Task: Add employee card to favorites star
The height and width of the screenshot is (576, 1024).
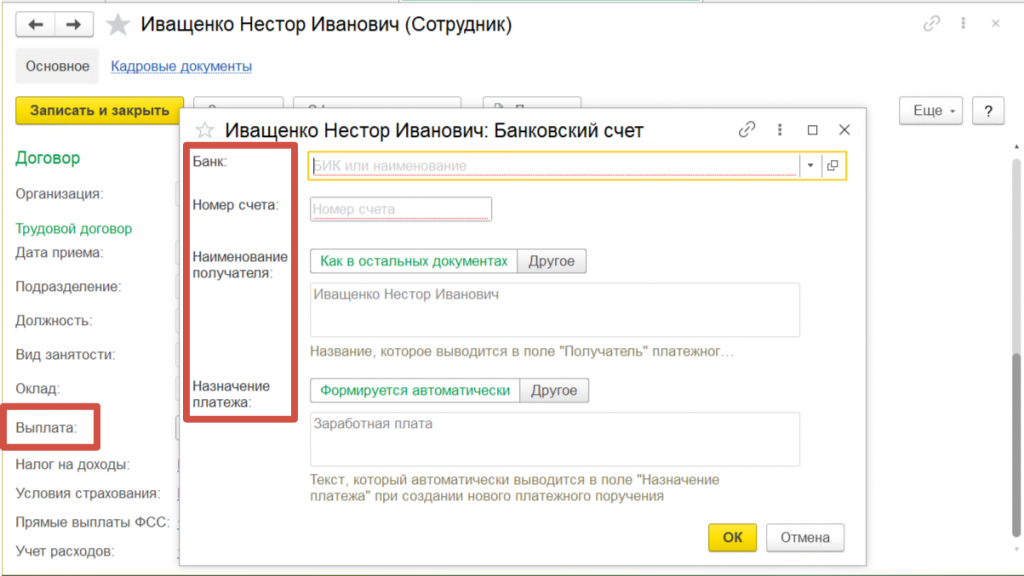Action: coord(118,25)
